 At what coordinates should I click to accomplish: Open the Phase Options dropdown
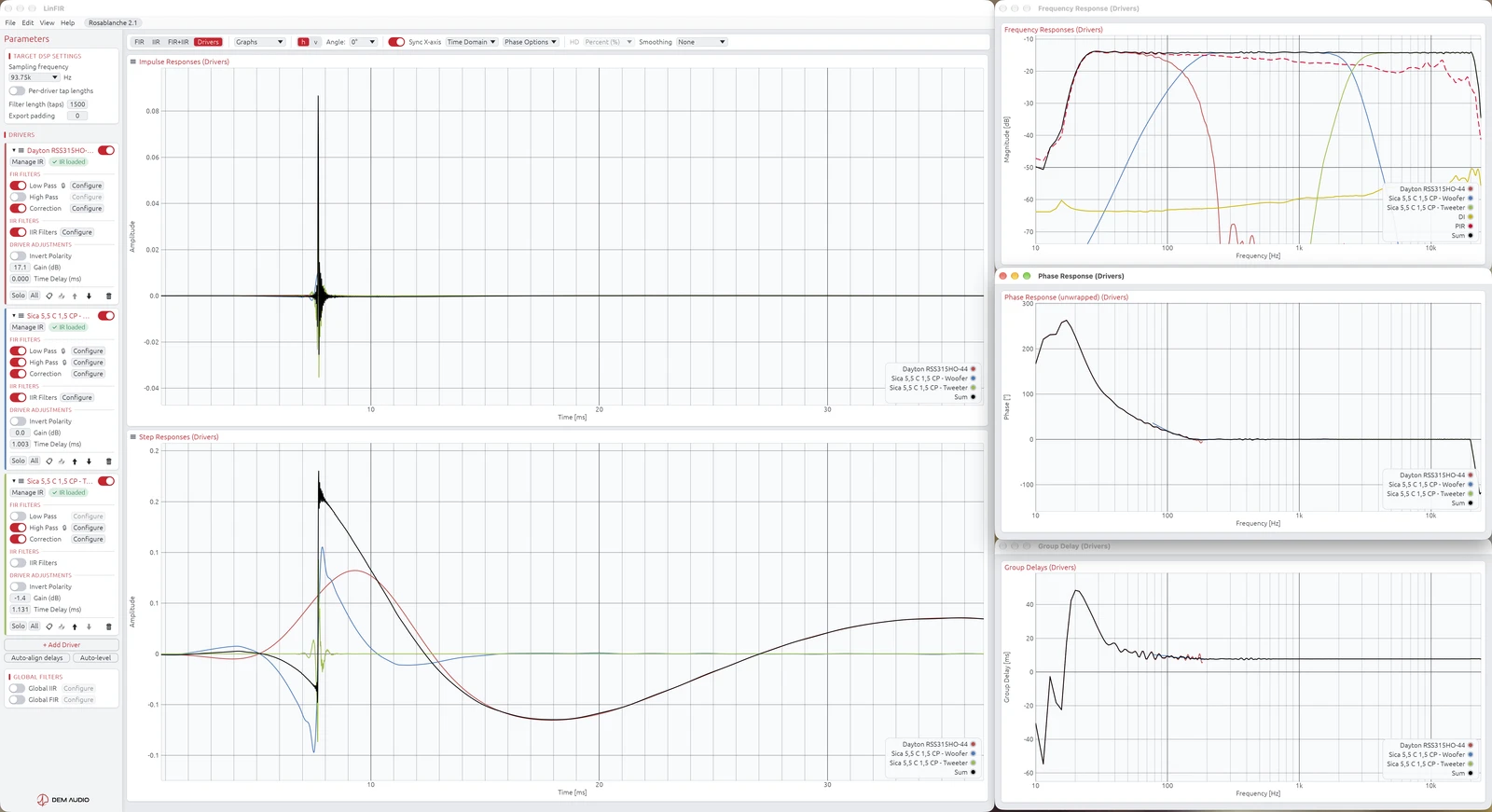[531, 42]
